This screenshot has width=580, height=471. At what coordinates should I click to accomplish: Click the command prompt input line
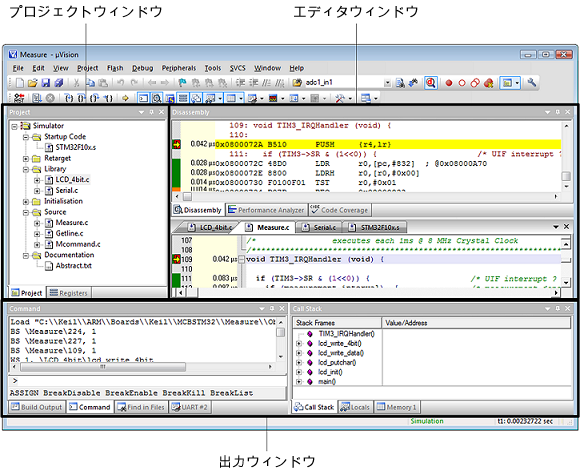click(x=148, y=381)
